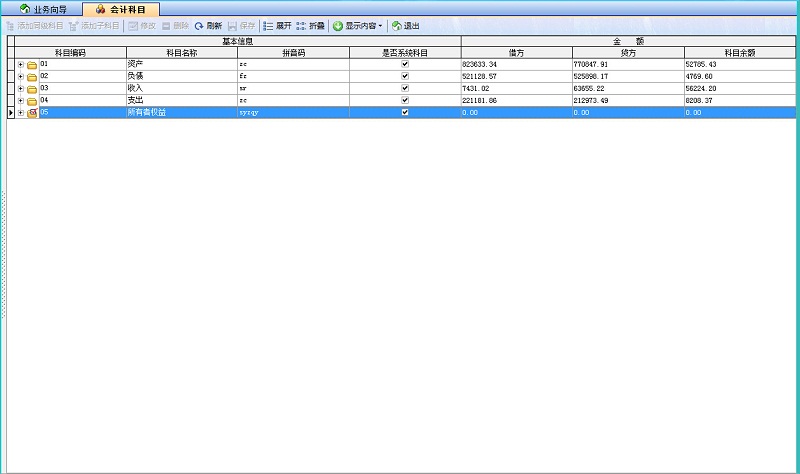The height and width of the screenshot is (474, 800).
Task: Click the 删除 delete toolbar icon
Action: click(166, 25)
